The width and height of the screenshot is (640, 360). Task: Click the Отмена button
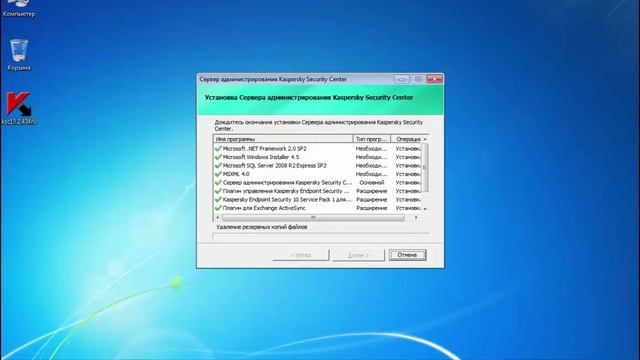407,255
